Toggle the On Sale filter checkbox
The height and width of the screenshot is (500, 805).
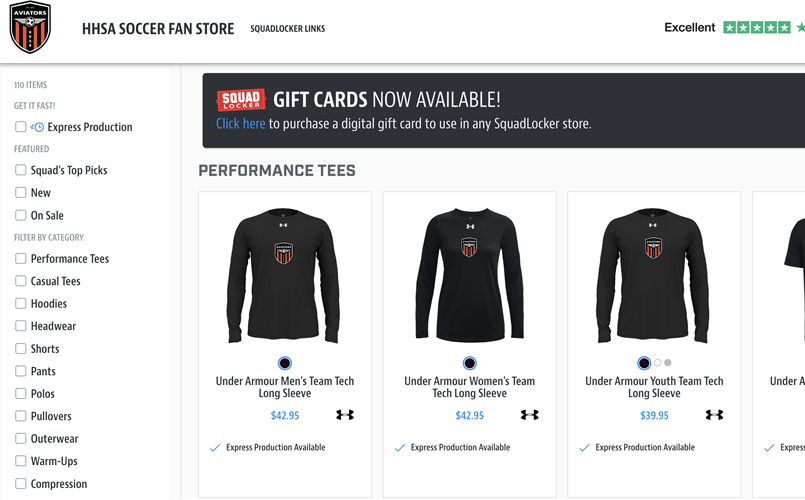(20, 215)
